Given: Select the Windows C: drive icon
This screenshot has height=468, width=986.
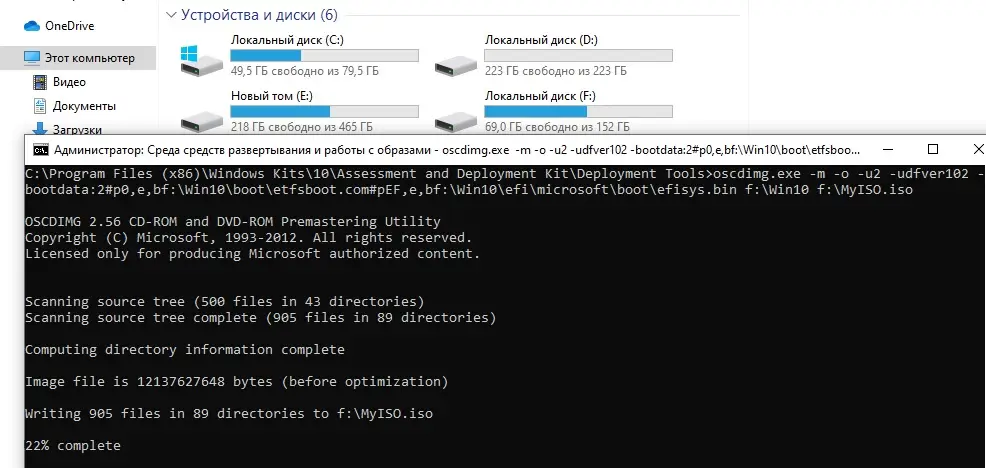Looking at the screenshot, I should [201, 60].
